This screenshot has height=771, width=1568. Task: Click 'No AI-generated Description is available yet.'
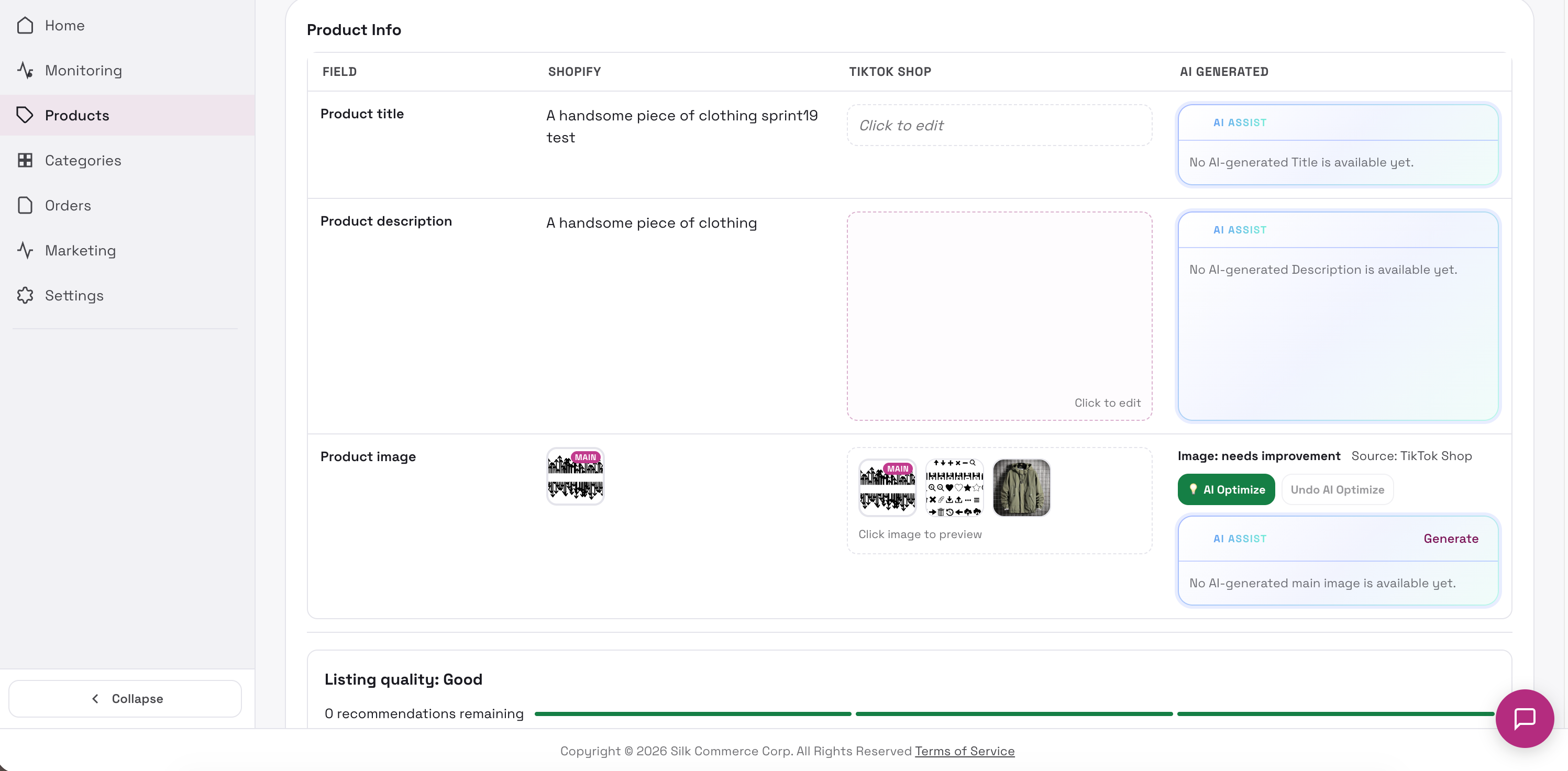[1323, 270]
